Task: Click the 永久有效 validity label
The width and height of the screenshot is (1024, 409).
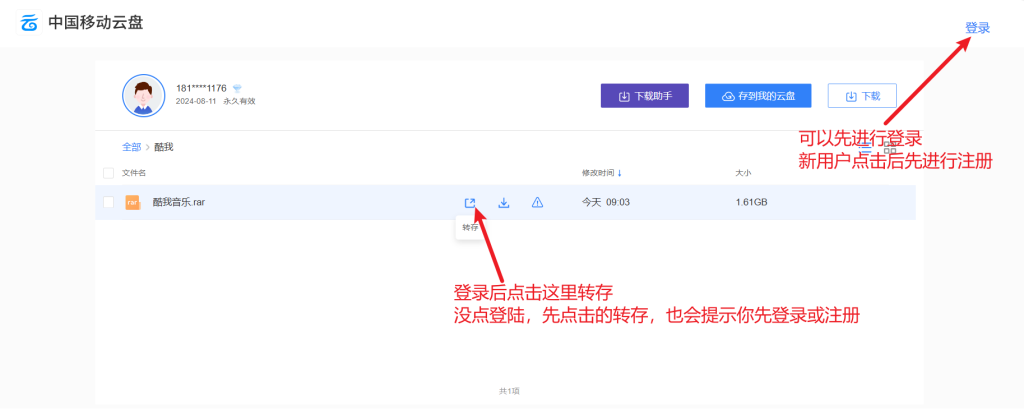Action: (239, 101)
